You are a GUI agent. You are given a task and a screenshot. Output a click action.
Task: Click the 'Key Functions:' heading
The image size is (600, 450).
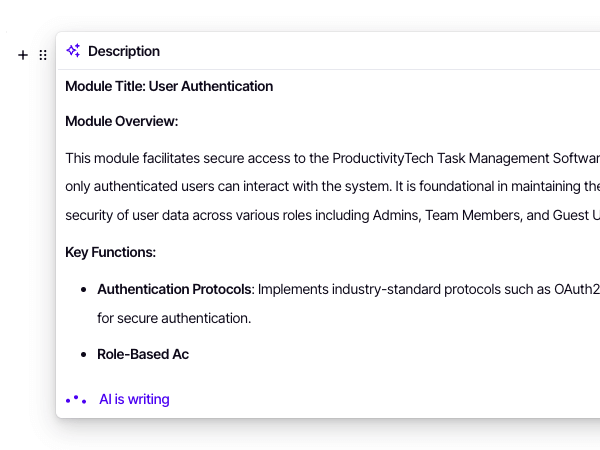[111, 252]
